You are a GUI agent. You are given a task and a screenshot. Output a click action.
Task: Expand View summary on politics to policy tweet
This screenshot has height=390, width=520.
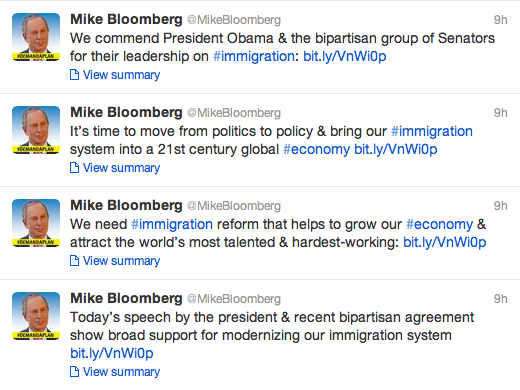point(121,168)
